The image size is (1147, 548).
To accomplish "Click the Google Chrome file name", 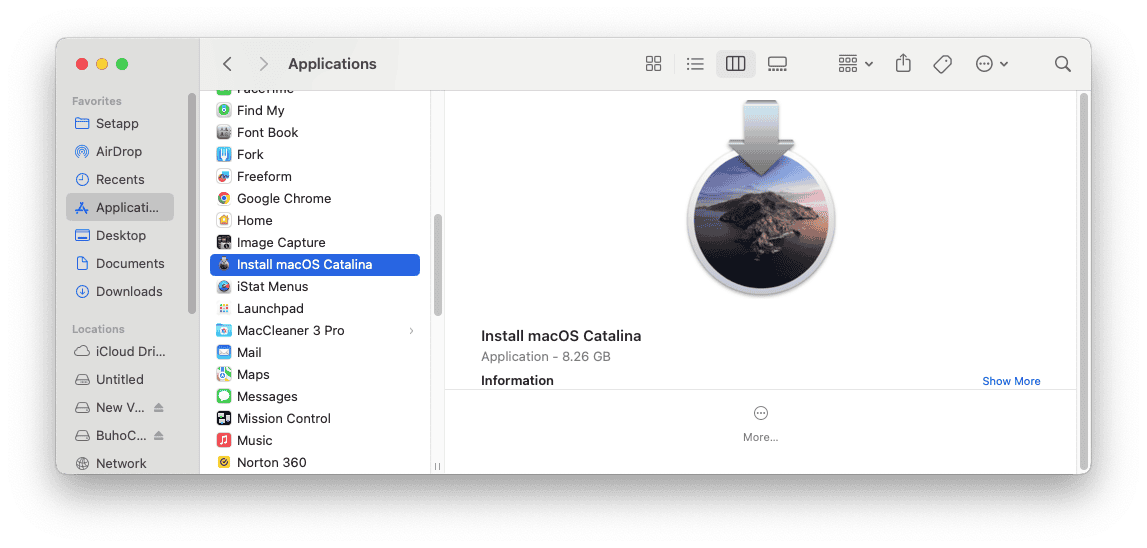I will point(284,198).
